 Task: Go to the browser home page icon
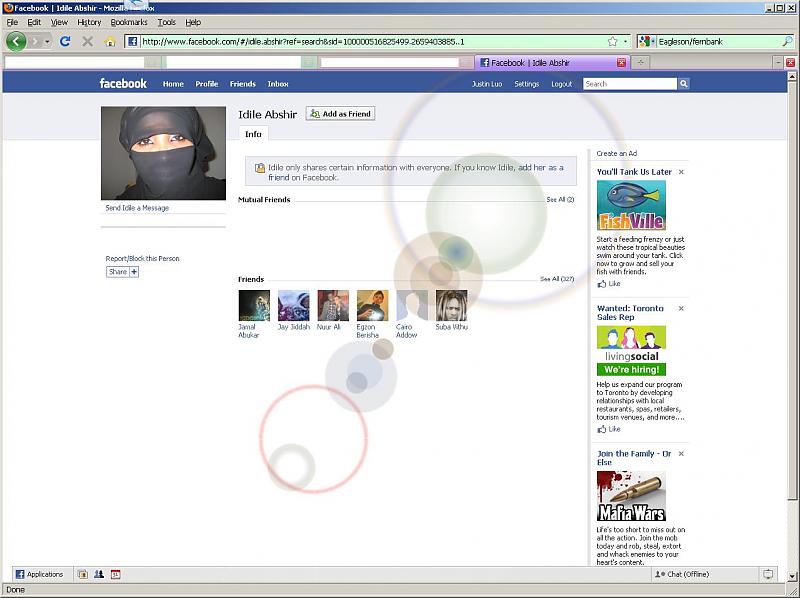[110, 41]
